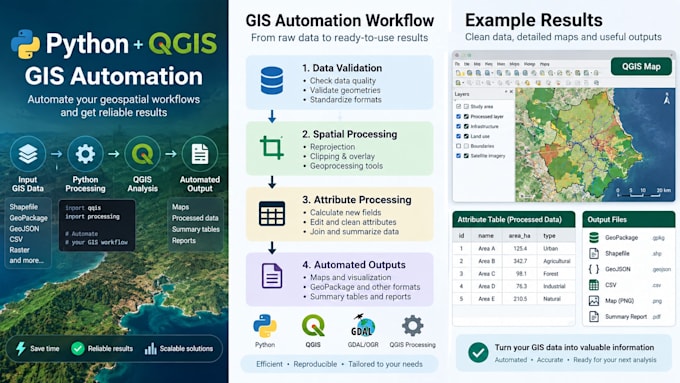The width and height of the screenshot is (680, 383).
Task: Click the Python Processing gear icon
Action: coord(85,154)
